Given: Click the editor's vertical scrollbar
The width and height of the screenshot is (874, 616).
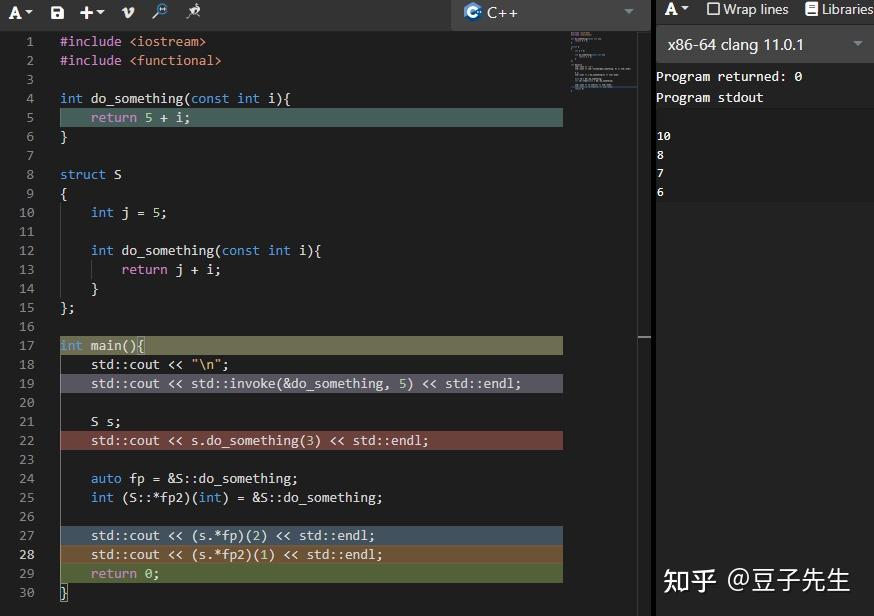Looking at the screenshot, I should pos(645,337).
